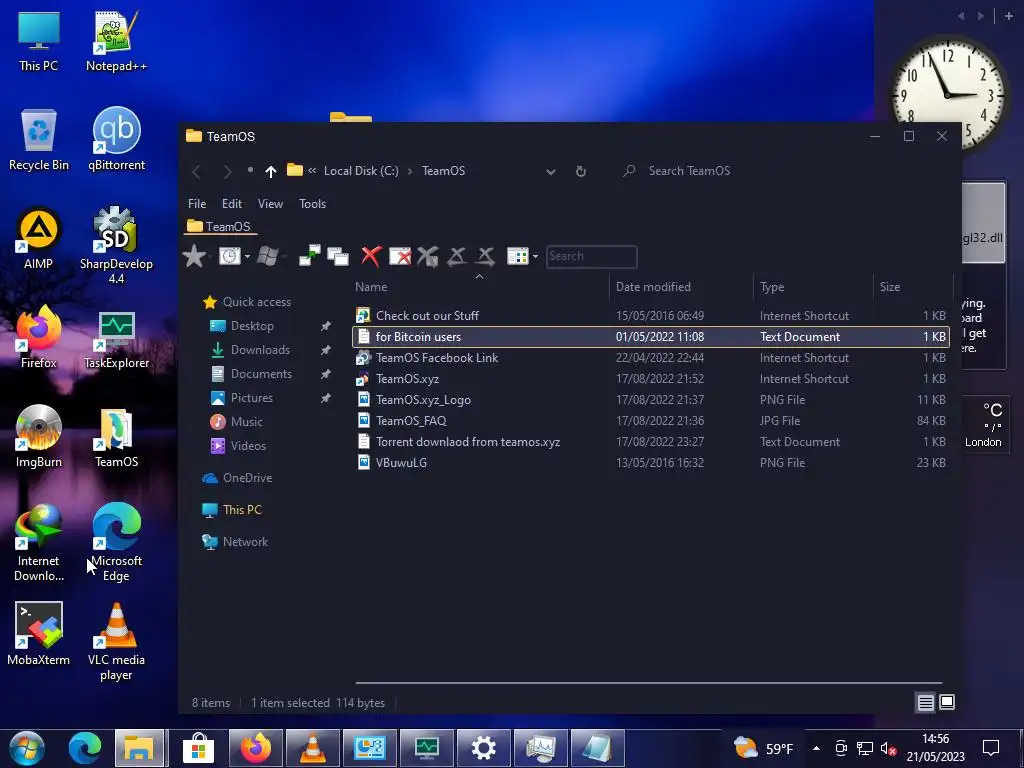The width and height of the screenshot is (1024, 768).
Task: Click the Back navigation arrow
Action: [x=196, y=172]
